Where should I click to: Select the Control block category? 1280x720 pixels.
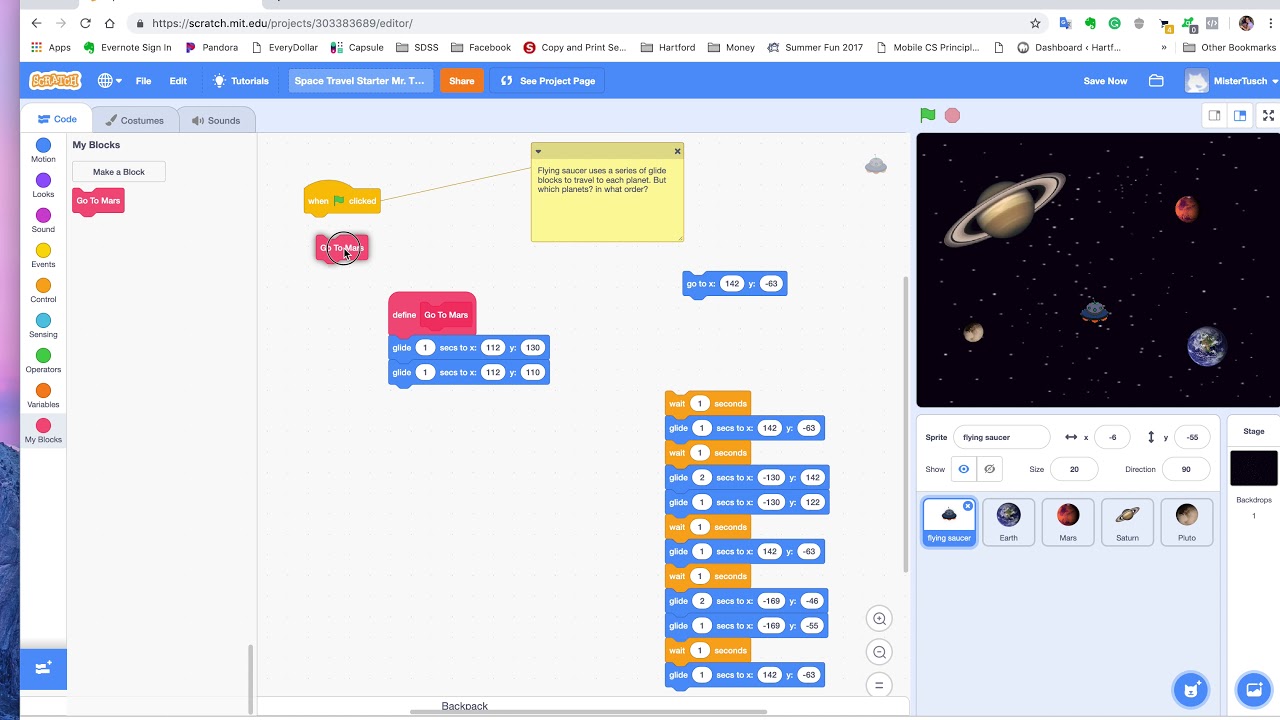43,291
